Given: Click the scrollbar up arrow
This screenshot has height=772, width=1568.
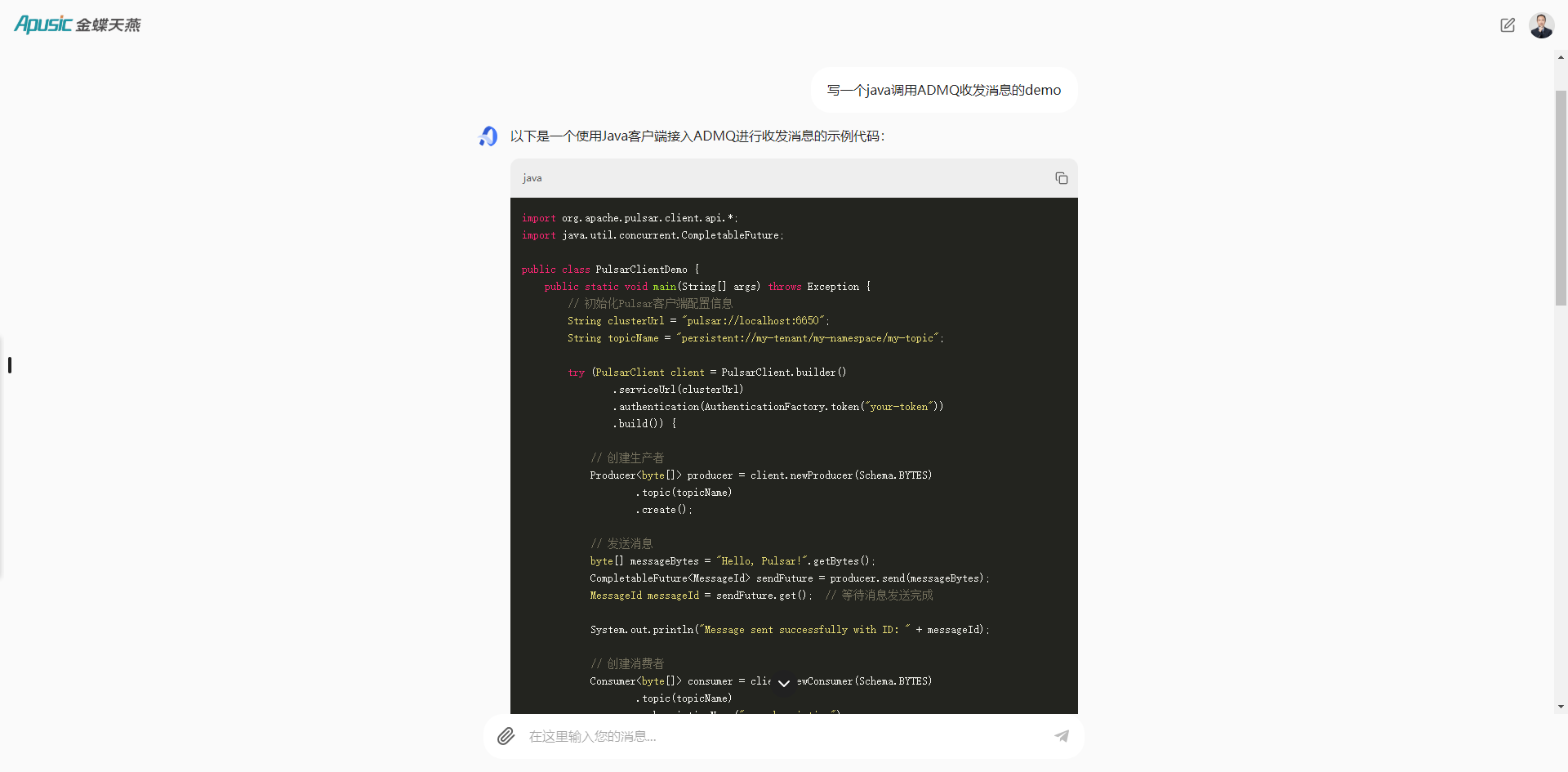Looking at the screenshot, I should pos(1561,58).
